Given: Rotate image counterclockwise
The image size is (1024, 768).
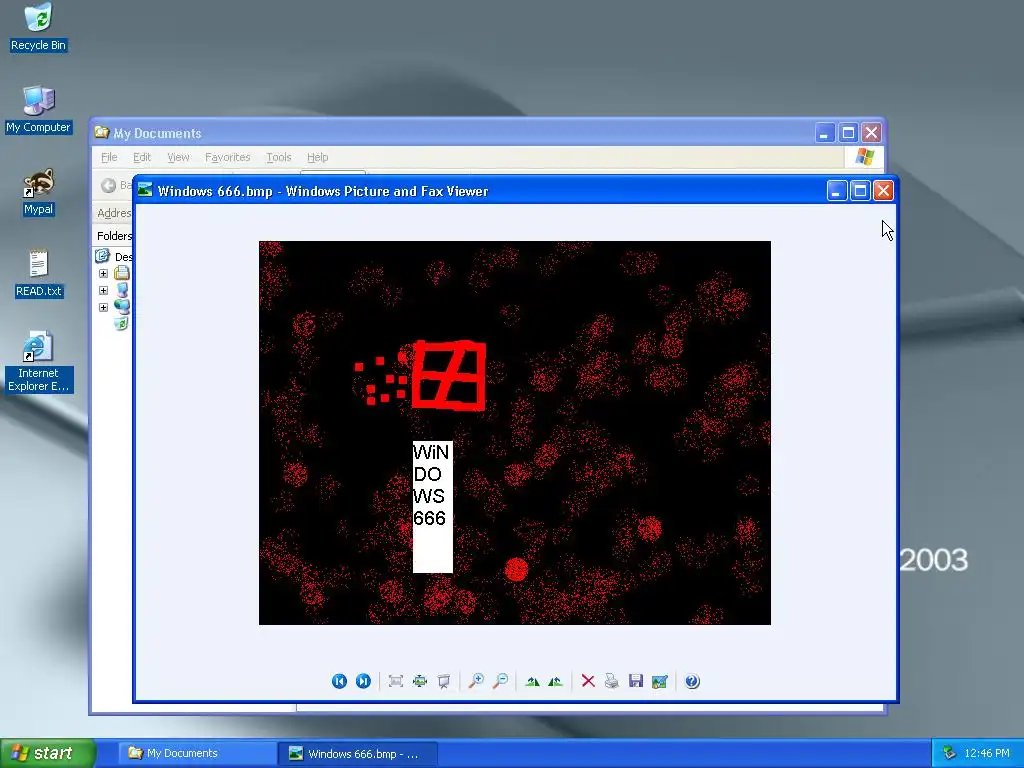Looking at the screenshot, I should (x=555, y=681).
